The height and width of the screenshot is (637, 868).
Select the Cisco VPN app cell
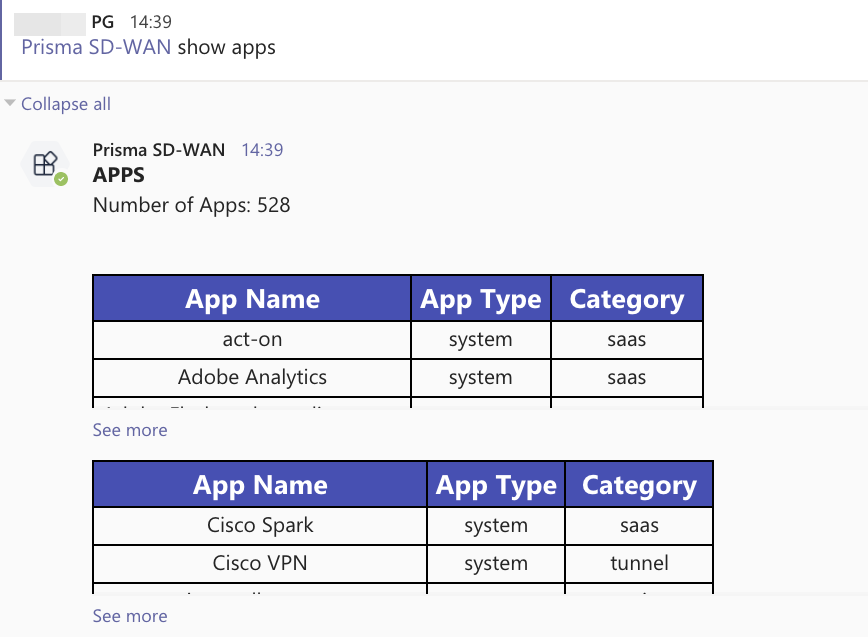(260, 563)
